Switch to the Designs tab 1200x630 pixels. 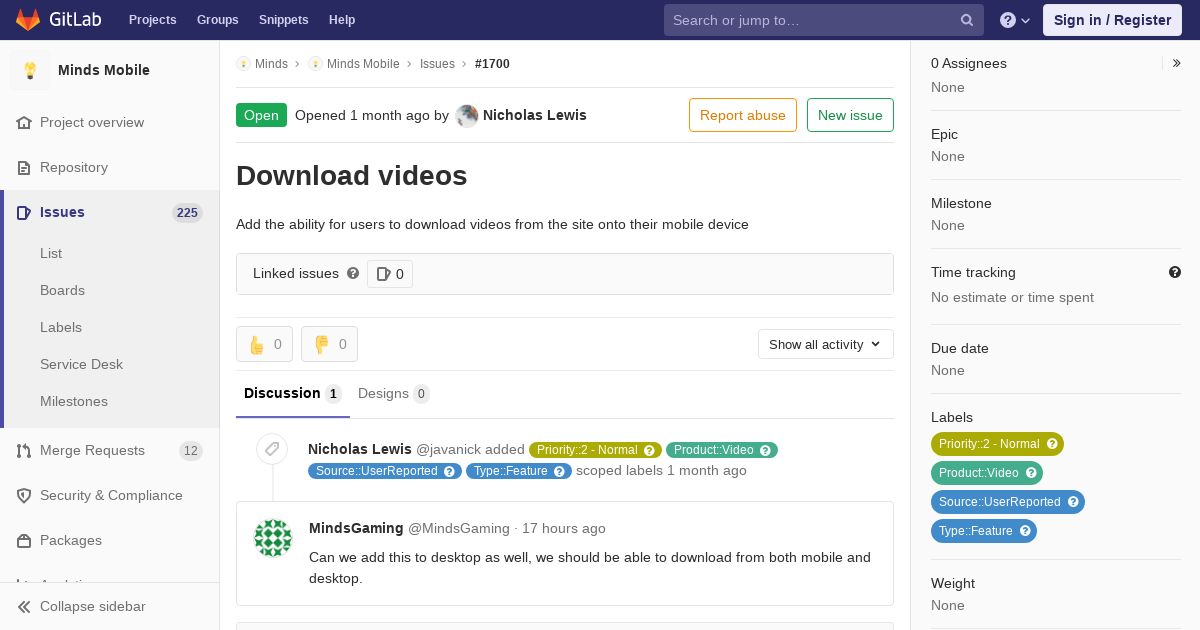click(393, 393)
